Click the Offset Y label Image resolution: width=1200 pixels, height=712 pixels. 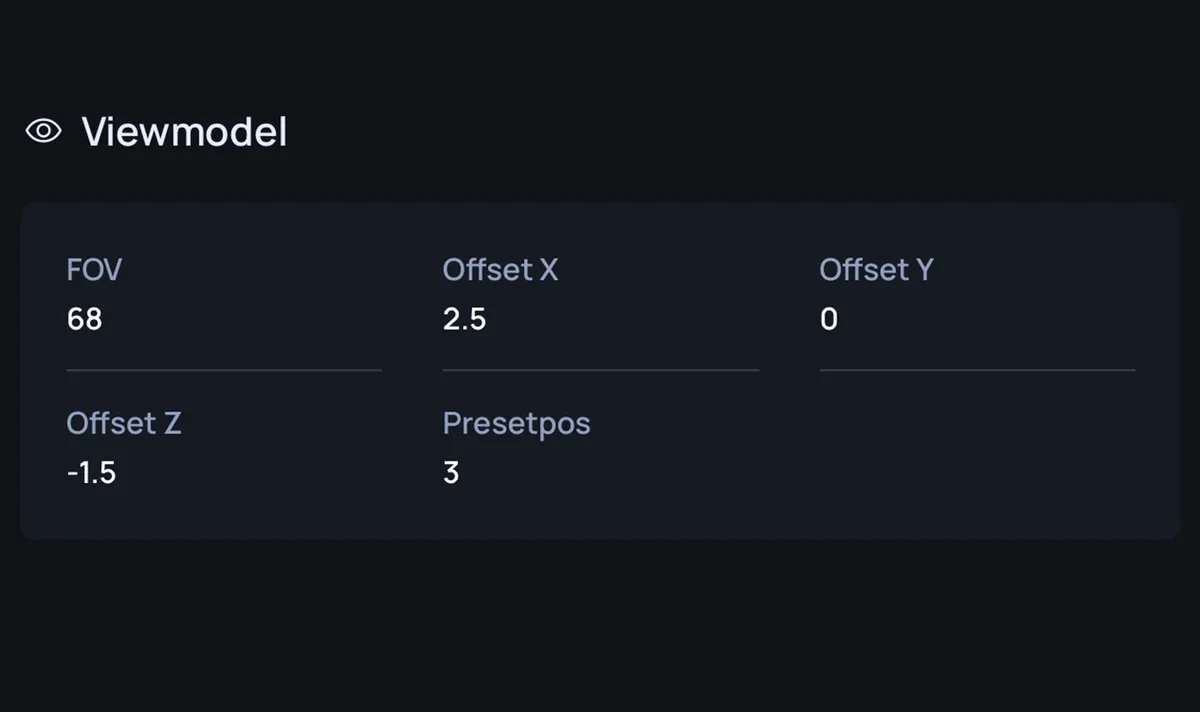click(x=876, y=270)
